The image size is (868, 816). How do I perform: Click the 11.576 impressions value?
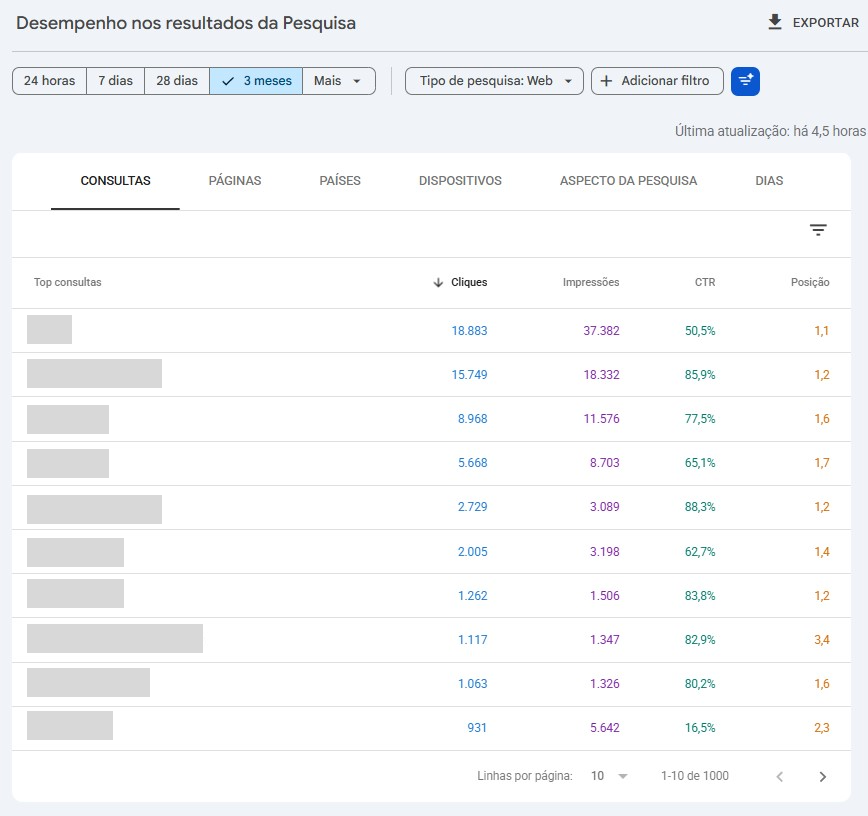(x=601, y=419)
